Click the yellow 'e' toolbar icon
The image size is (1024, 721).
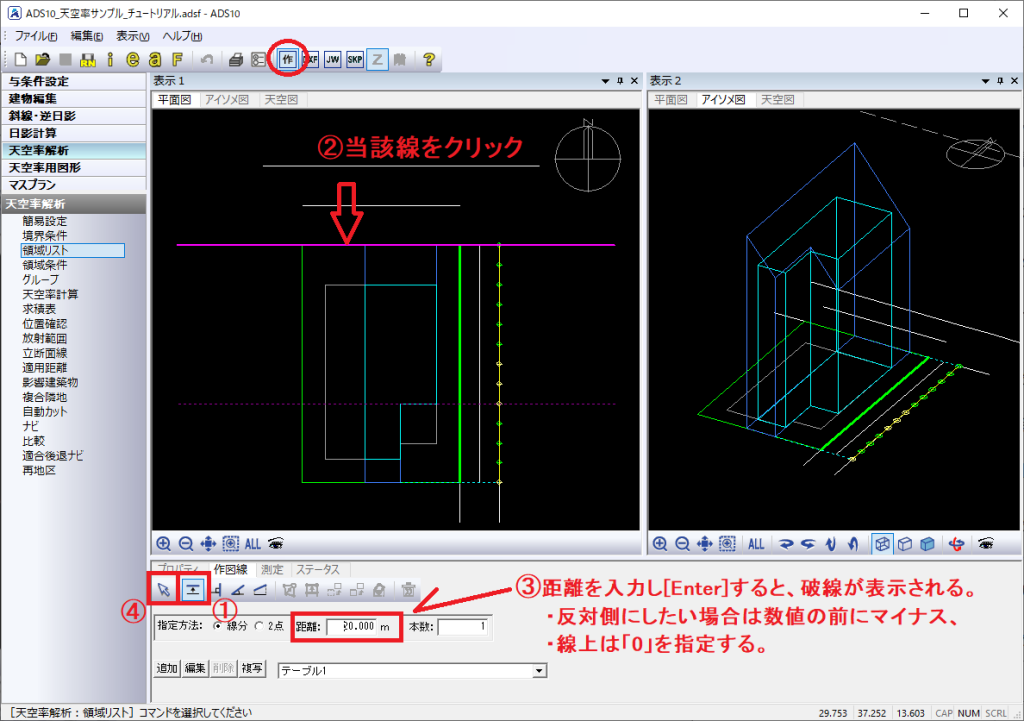click(x=133, y=60)
